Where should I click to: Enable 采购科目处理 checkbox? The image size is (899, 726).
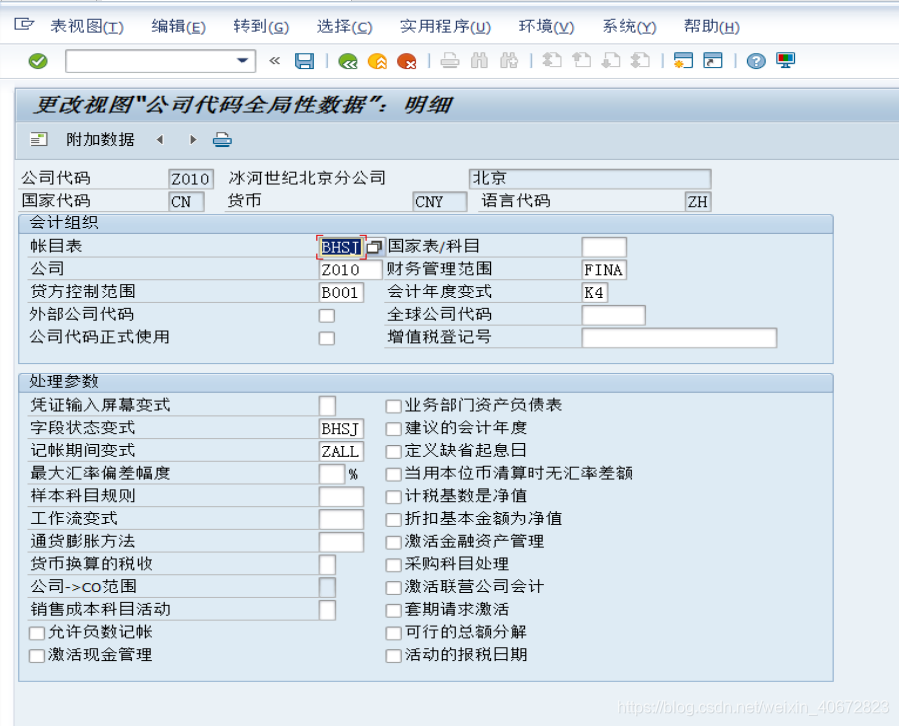pos(393,565)
